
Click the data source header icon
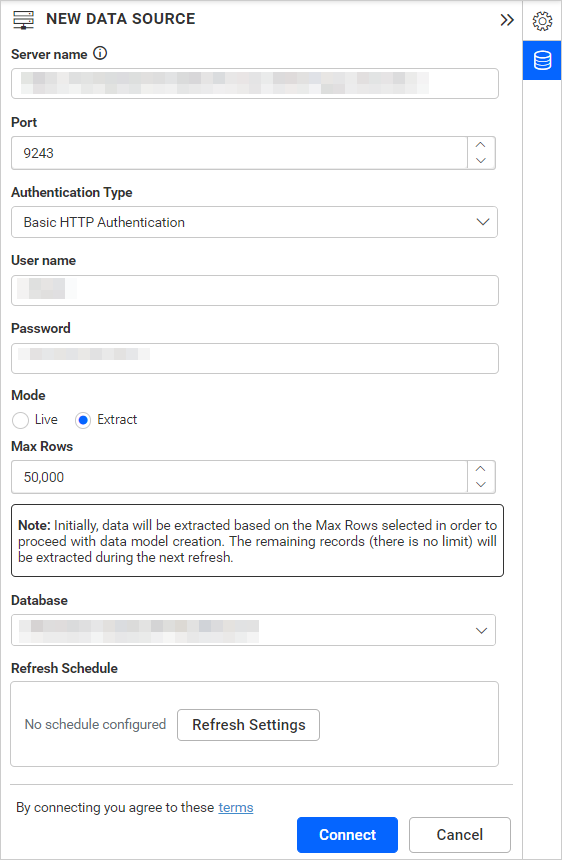pos(23,20)
